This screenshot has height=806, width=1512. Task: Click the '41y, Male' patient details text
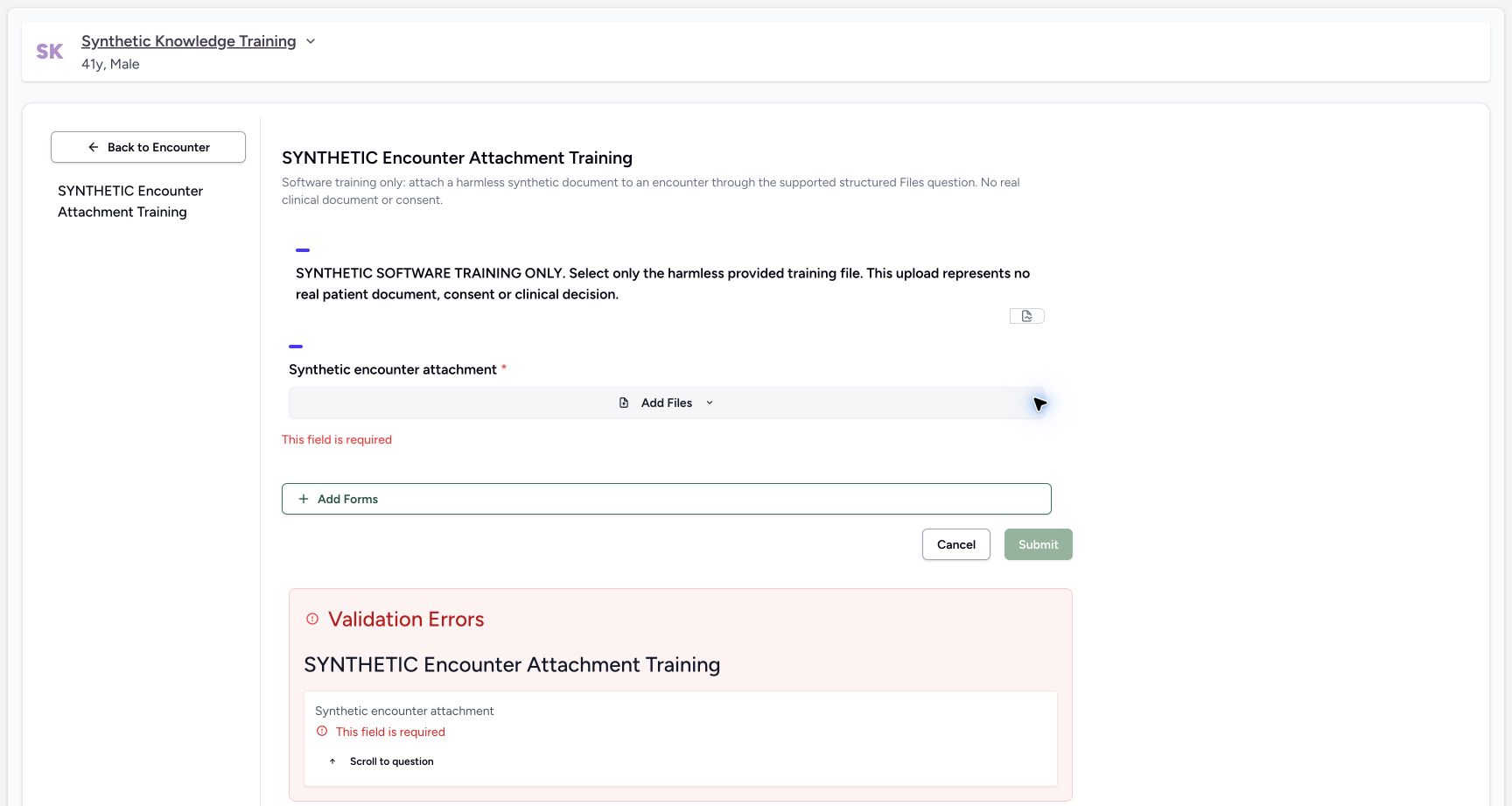pyautogui.click(x=110, y=64)
